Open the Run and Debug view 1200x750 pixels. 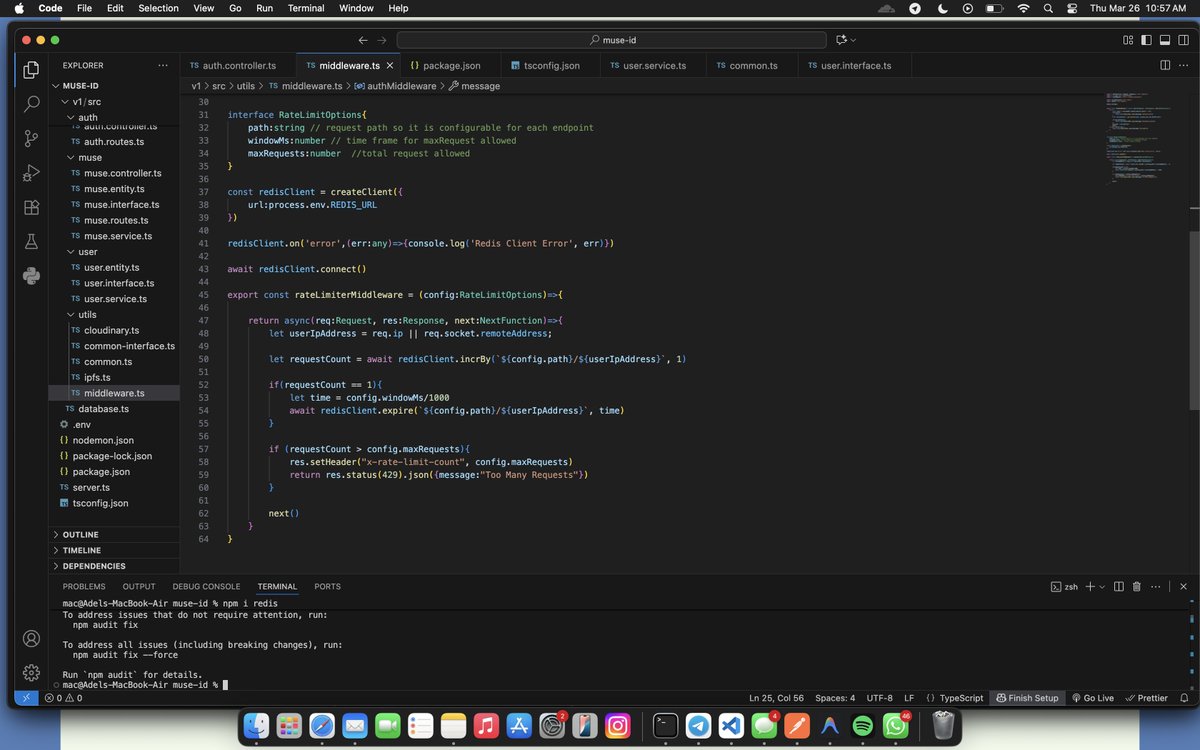point(31,173)
